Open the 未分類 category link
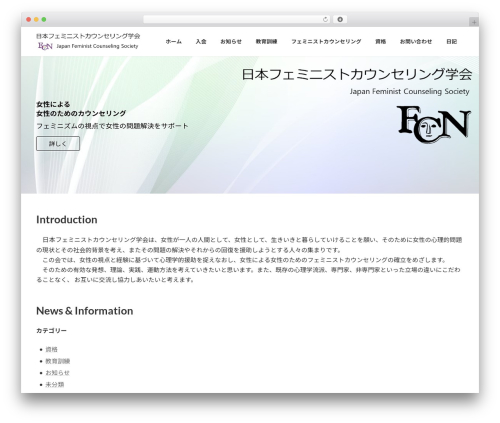 55,384
